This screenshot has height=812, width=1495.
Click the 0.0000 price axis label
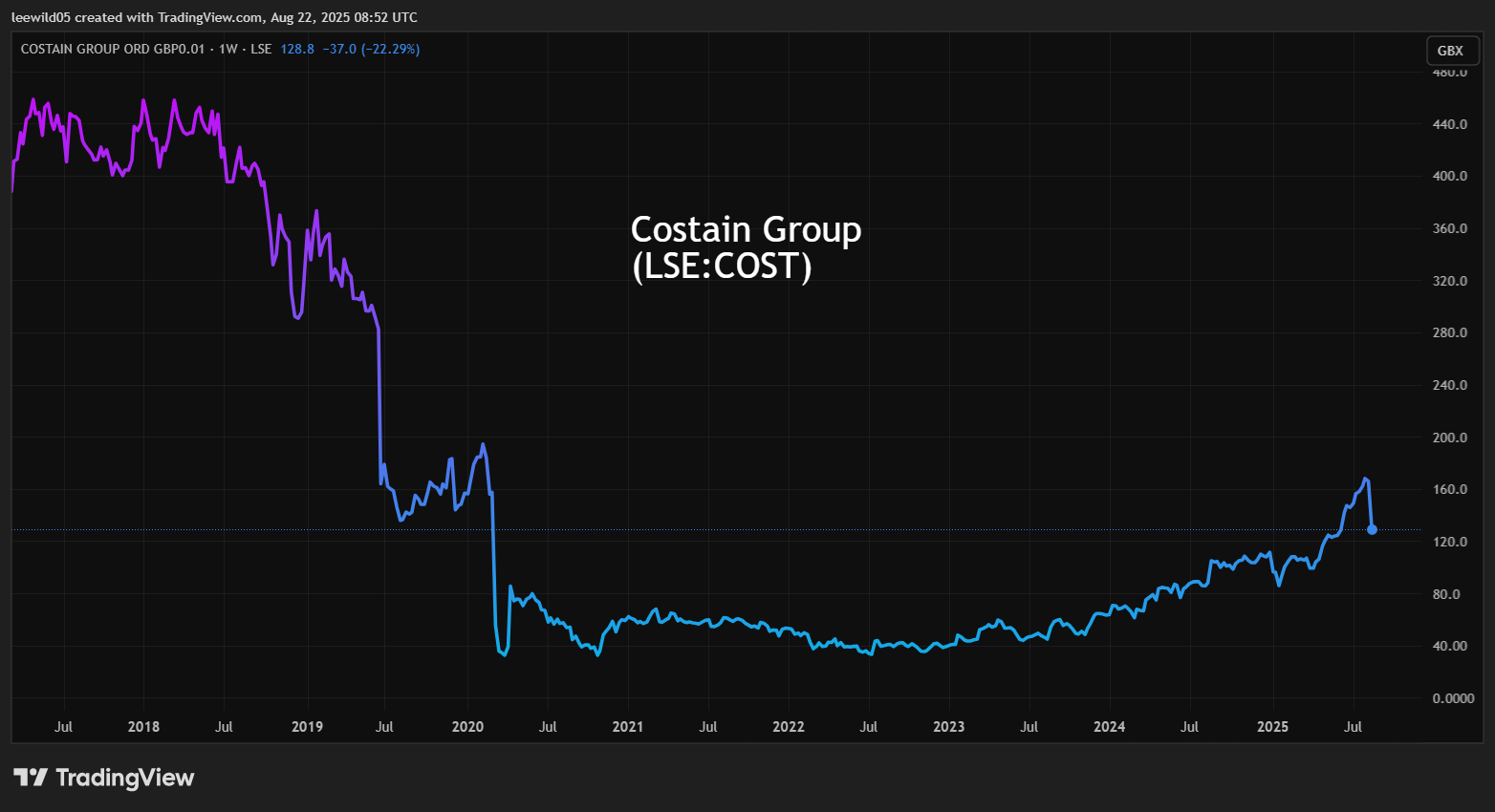point(1453,698)
